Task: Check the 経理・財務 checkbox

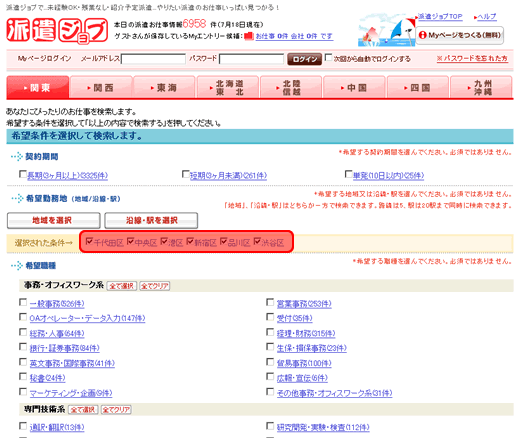Action: pos(270,332)
